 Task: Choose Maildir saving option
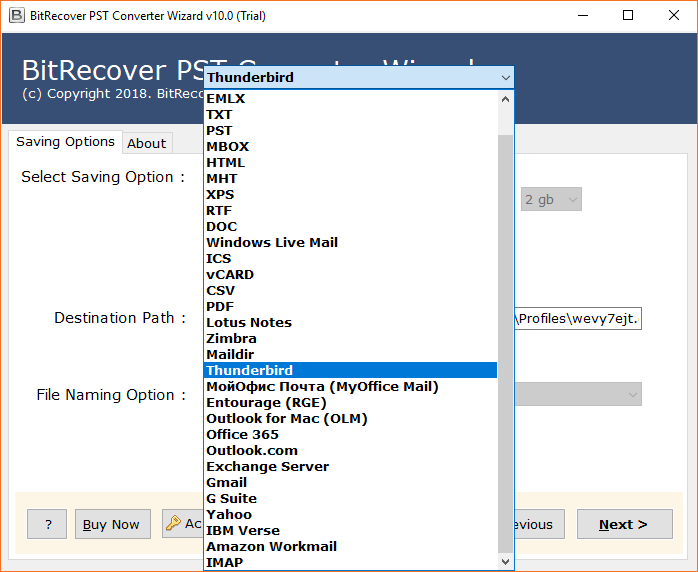coord(350,355)
